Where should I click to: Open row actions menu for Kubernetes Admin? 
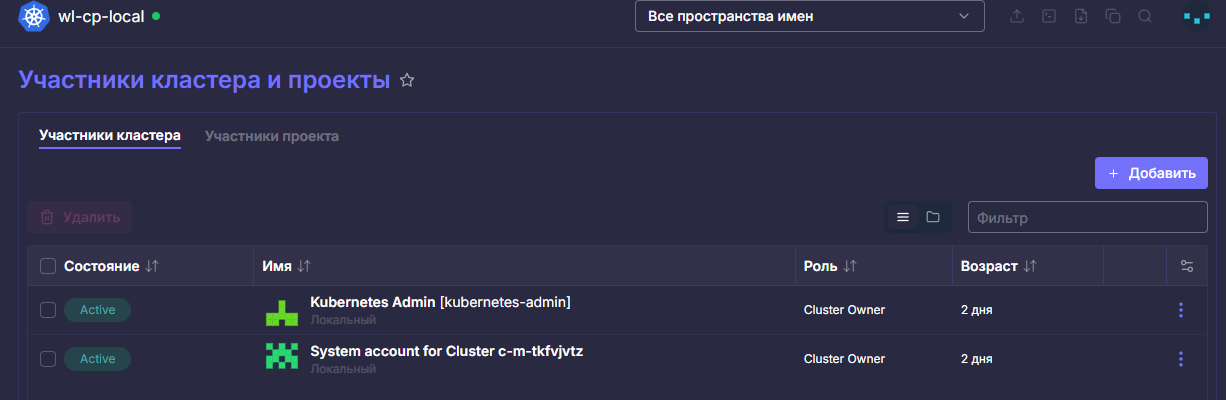tap(1181, 310)
